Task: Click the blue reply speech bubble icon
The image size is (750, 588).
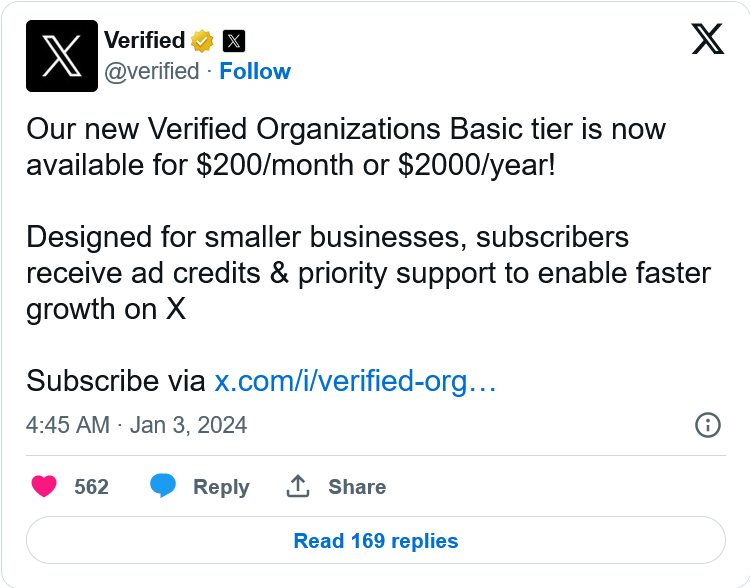Action: click(163, 487)
